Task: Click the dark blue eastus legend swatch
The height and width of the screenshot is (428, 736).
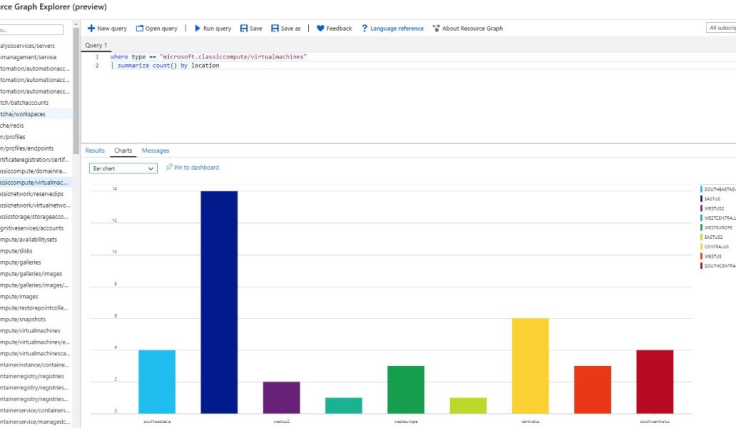Action: click(701, 198)
